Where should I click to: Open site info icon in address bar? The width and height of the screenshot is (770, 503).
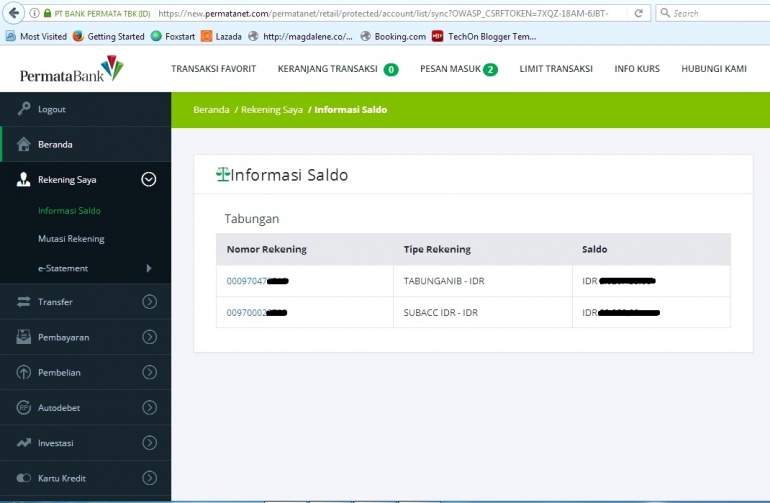[x=34, y=13]
